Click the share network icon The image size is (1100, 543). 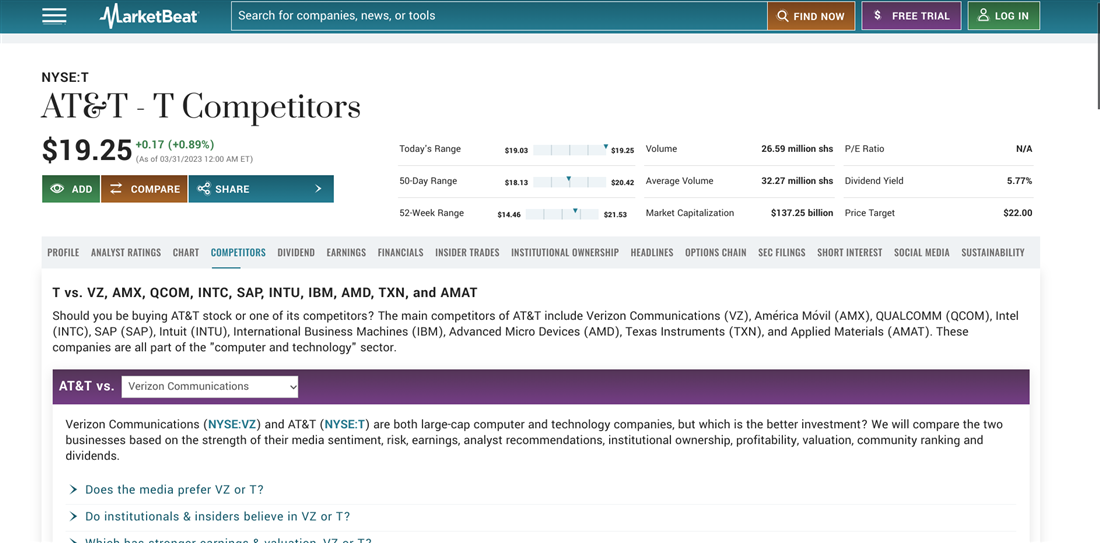[x=203, y=189]
